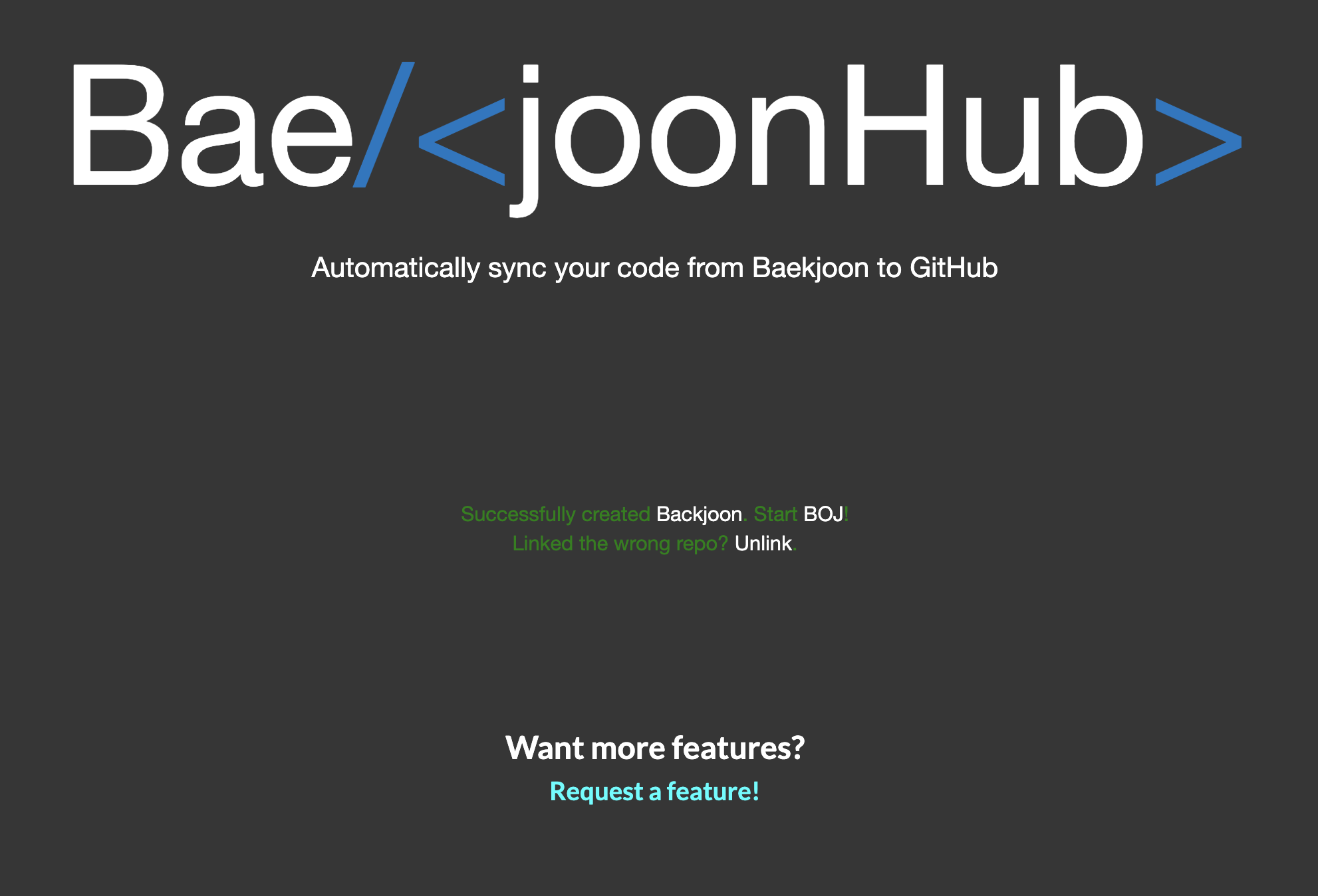Click Unlink to disconnect repo
Screen dimensions: 1318x896
click(x=763, y=544)
